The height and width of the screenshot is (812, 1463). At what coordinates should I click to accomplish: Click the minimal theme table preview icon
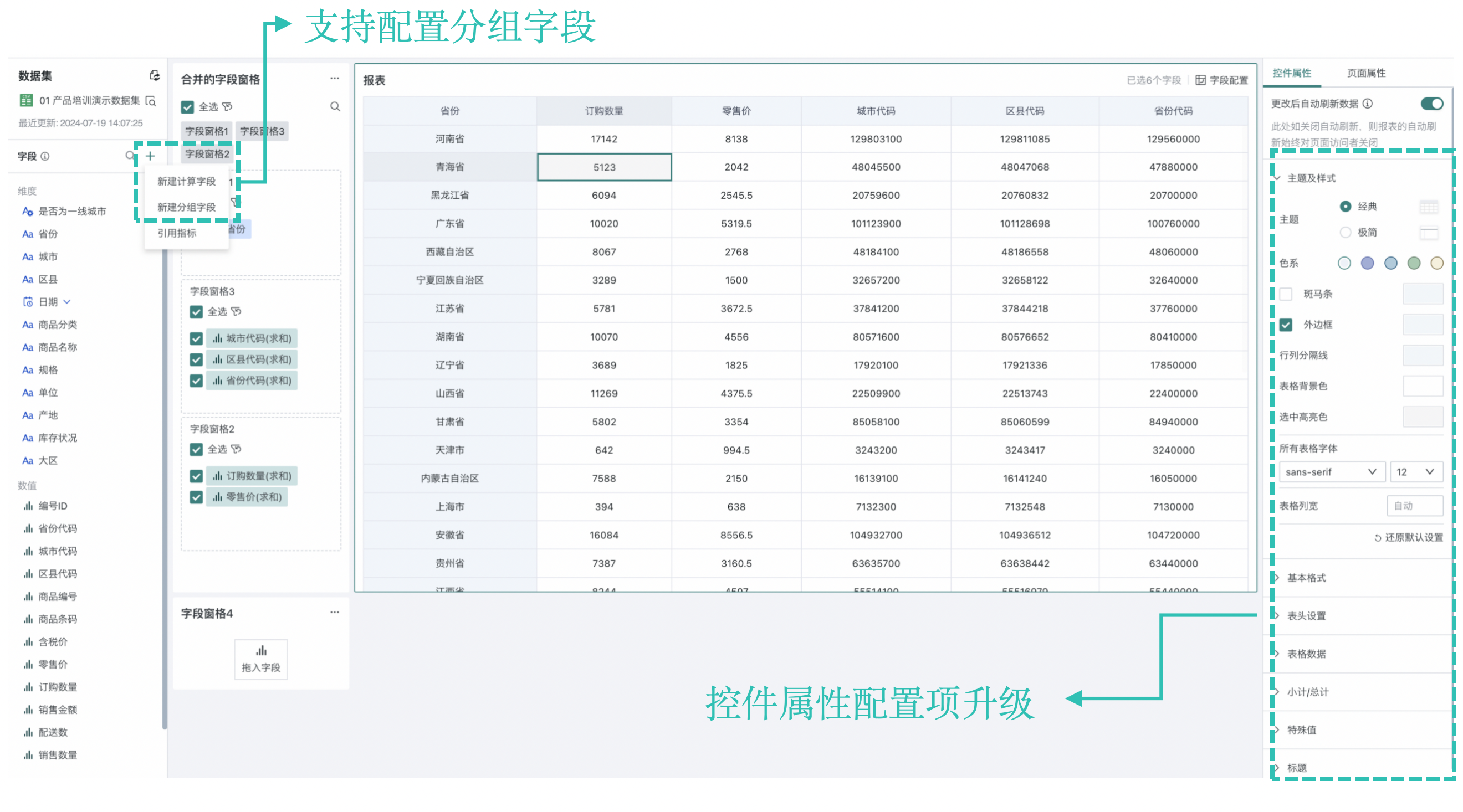(x=1428, y=232)
